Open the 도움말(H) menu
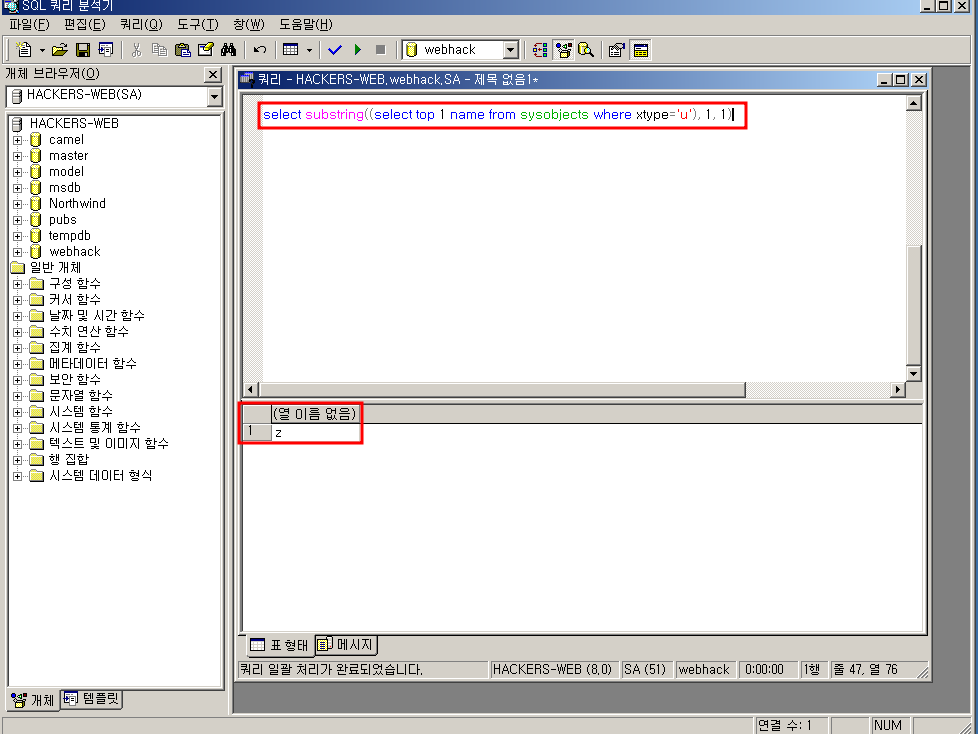Viewport: 978px width, 734px height. pyautogui.click(x=306, y=24)
